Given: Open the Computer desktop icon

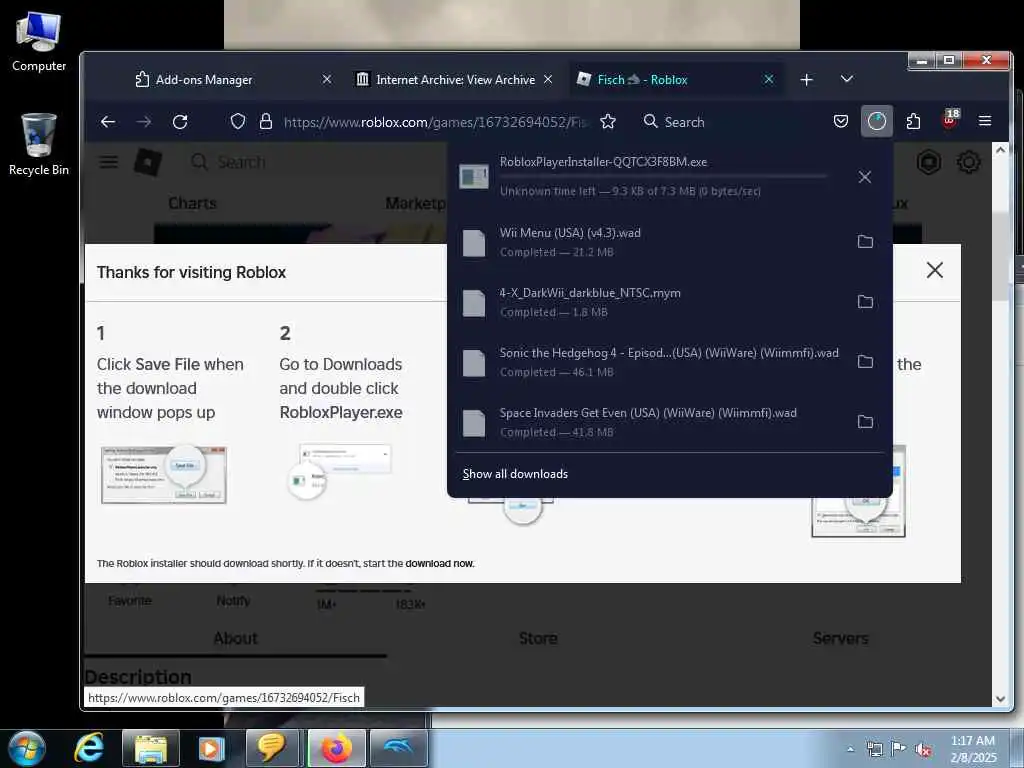Looking at the screenshot, I should (39, 41).
